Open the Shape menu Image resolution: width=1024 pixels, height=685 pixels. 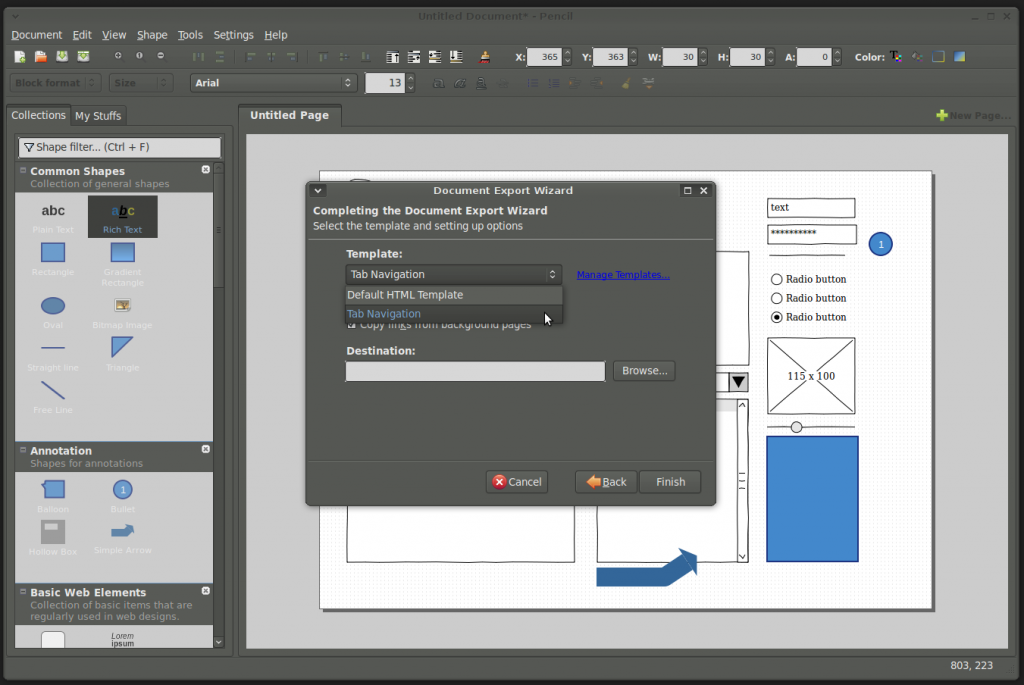152,34
